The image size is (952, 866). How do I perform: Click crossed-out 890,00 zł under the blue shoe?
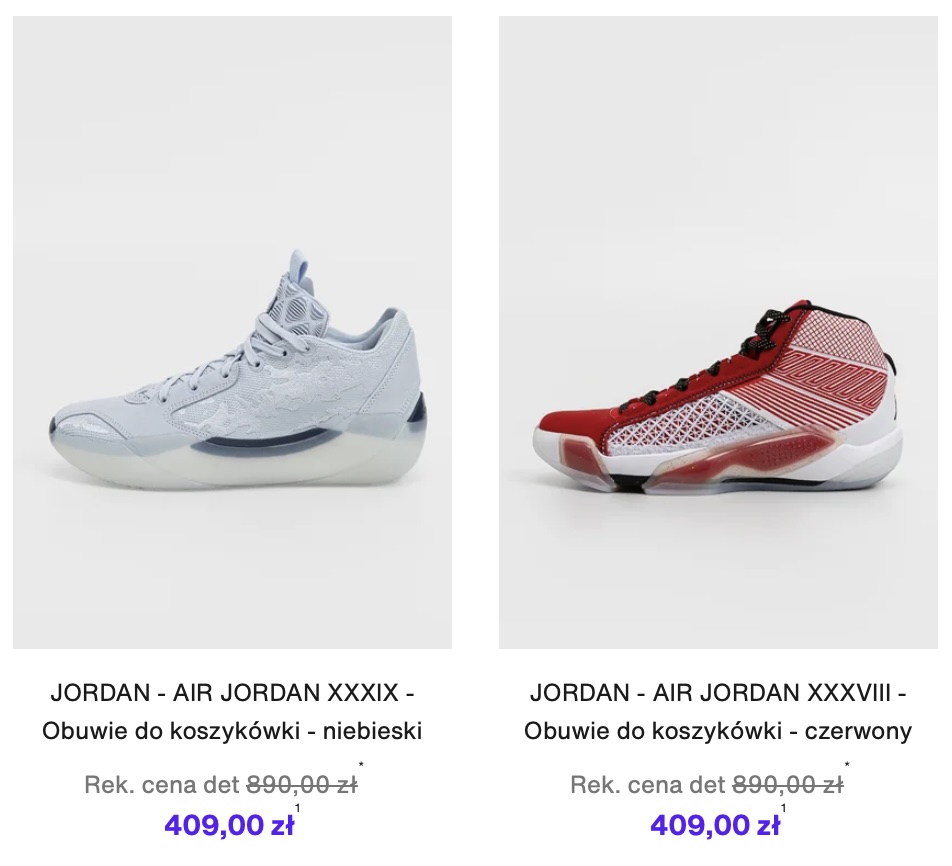302,785
